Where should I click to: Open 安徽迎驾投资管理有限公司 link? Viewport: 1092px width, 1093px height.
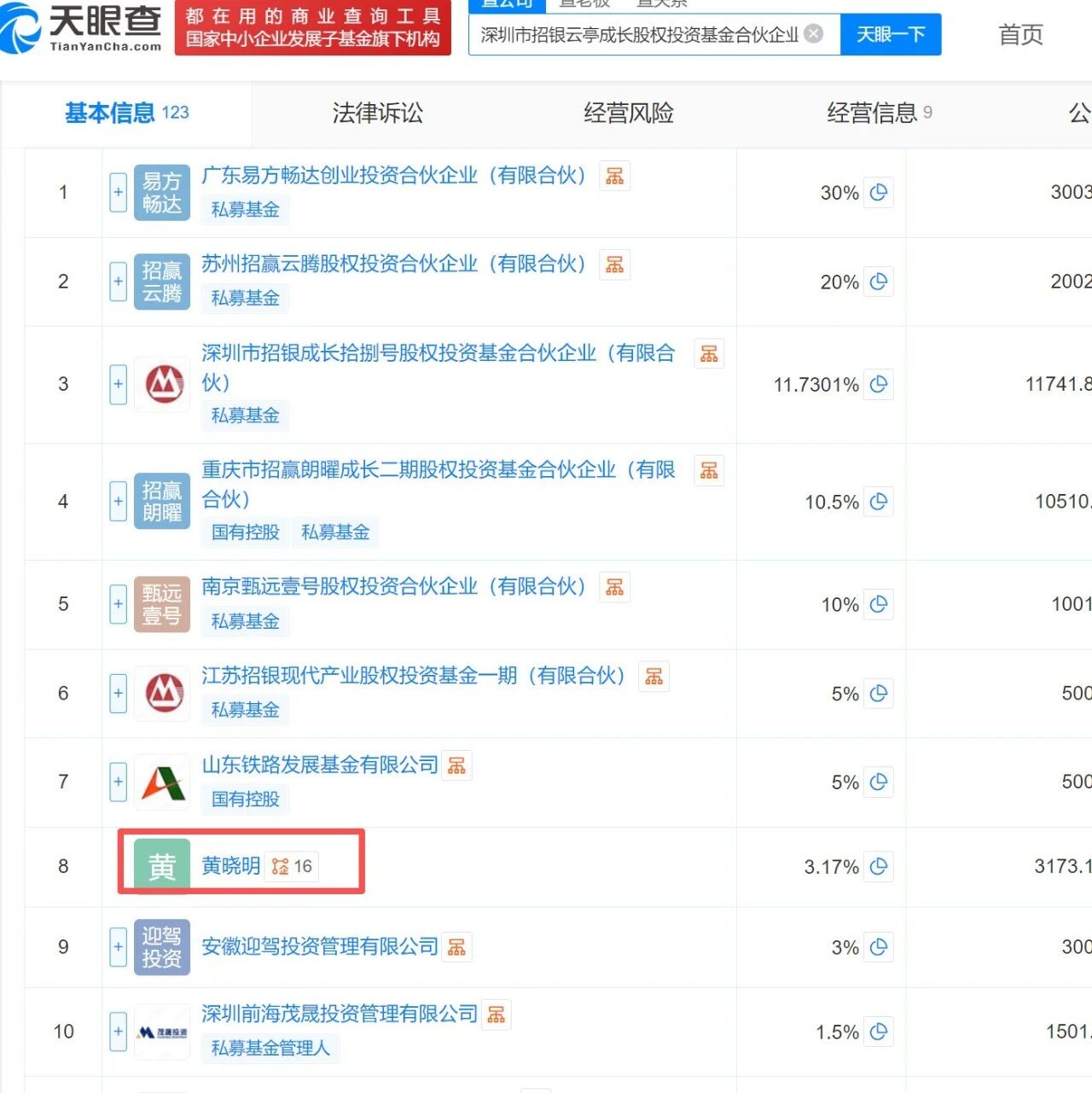320,947
